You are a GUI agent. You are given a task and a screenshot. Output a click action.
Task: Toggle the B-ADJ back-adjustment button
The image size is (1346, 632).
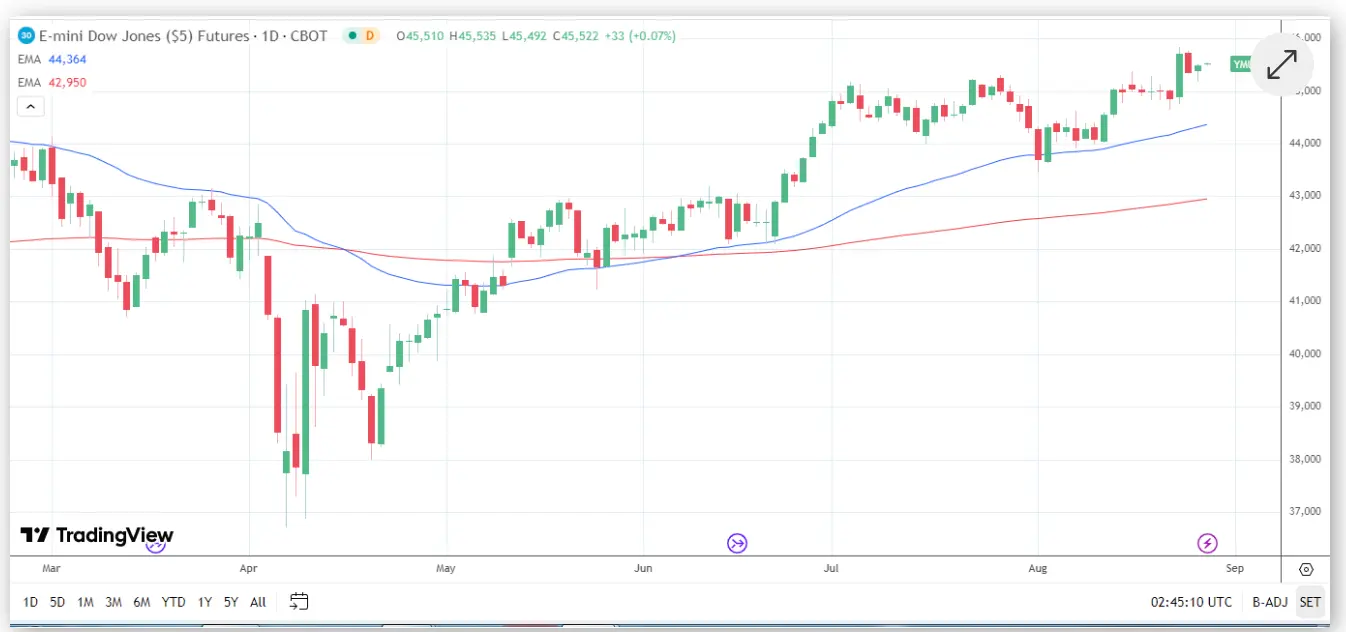pyautogui.click(x=1270, y=602)
